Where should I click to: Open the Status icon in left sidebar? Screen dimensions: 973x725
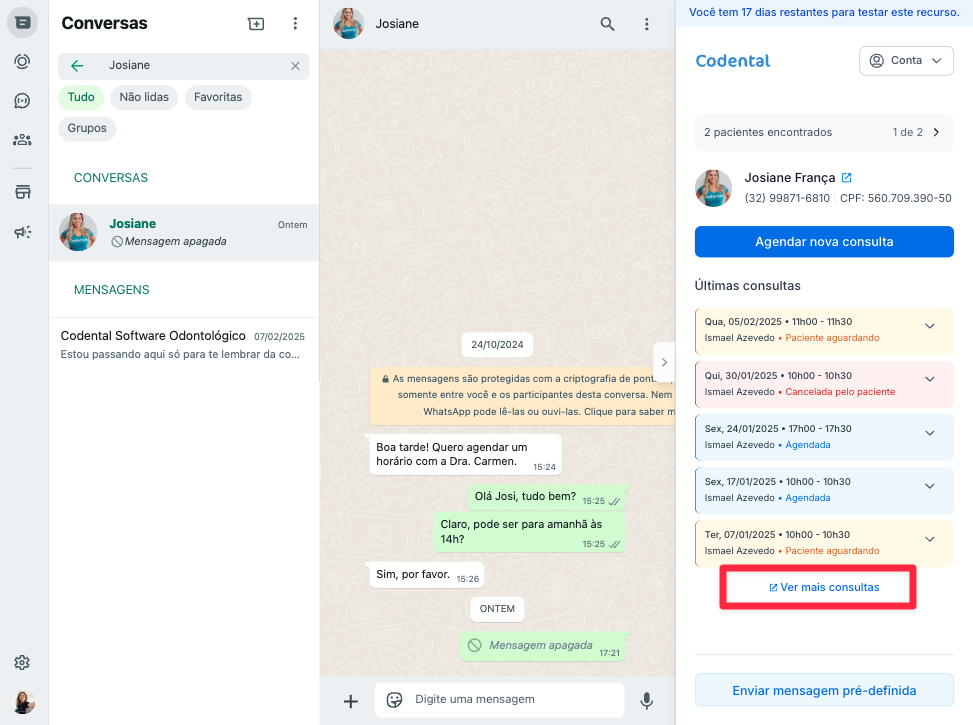[22, 62]
